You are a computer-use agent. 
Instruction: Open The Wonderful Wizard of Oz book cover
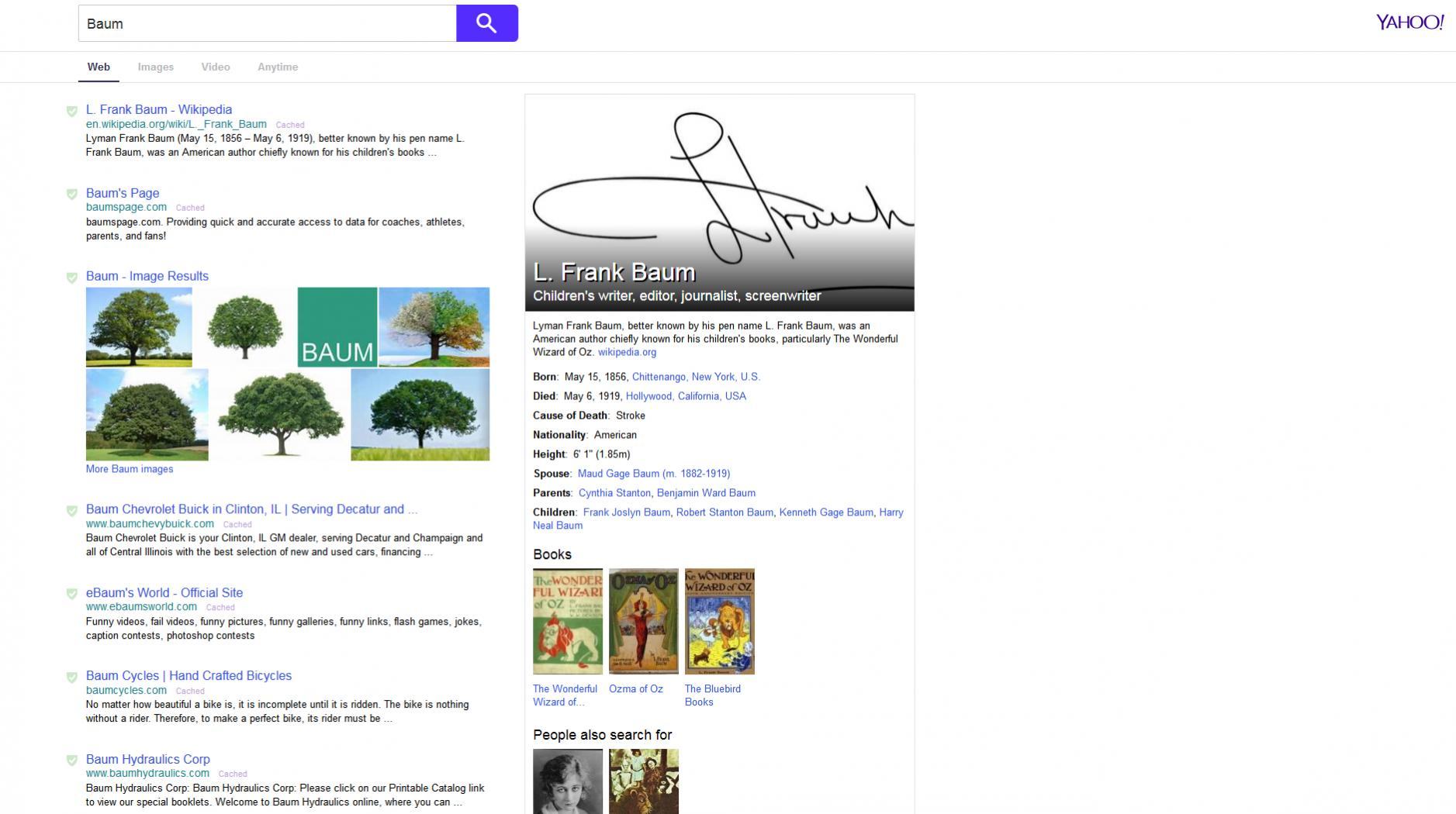click(x=568, y=622)
